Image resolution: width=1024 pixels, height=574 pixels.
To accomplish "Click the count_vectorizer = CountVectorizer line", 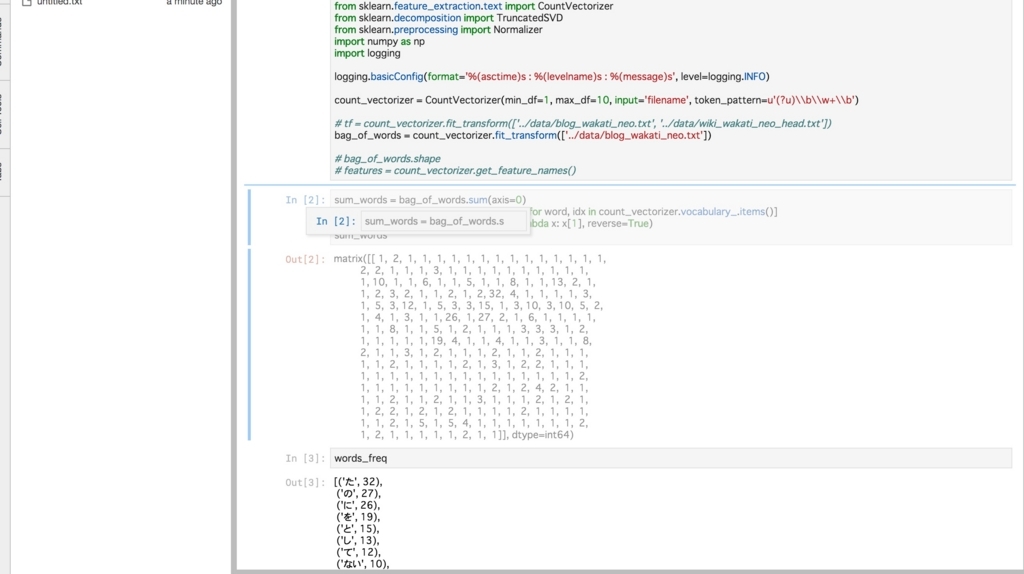I will (596, 101).
